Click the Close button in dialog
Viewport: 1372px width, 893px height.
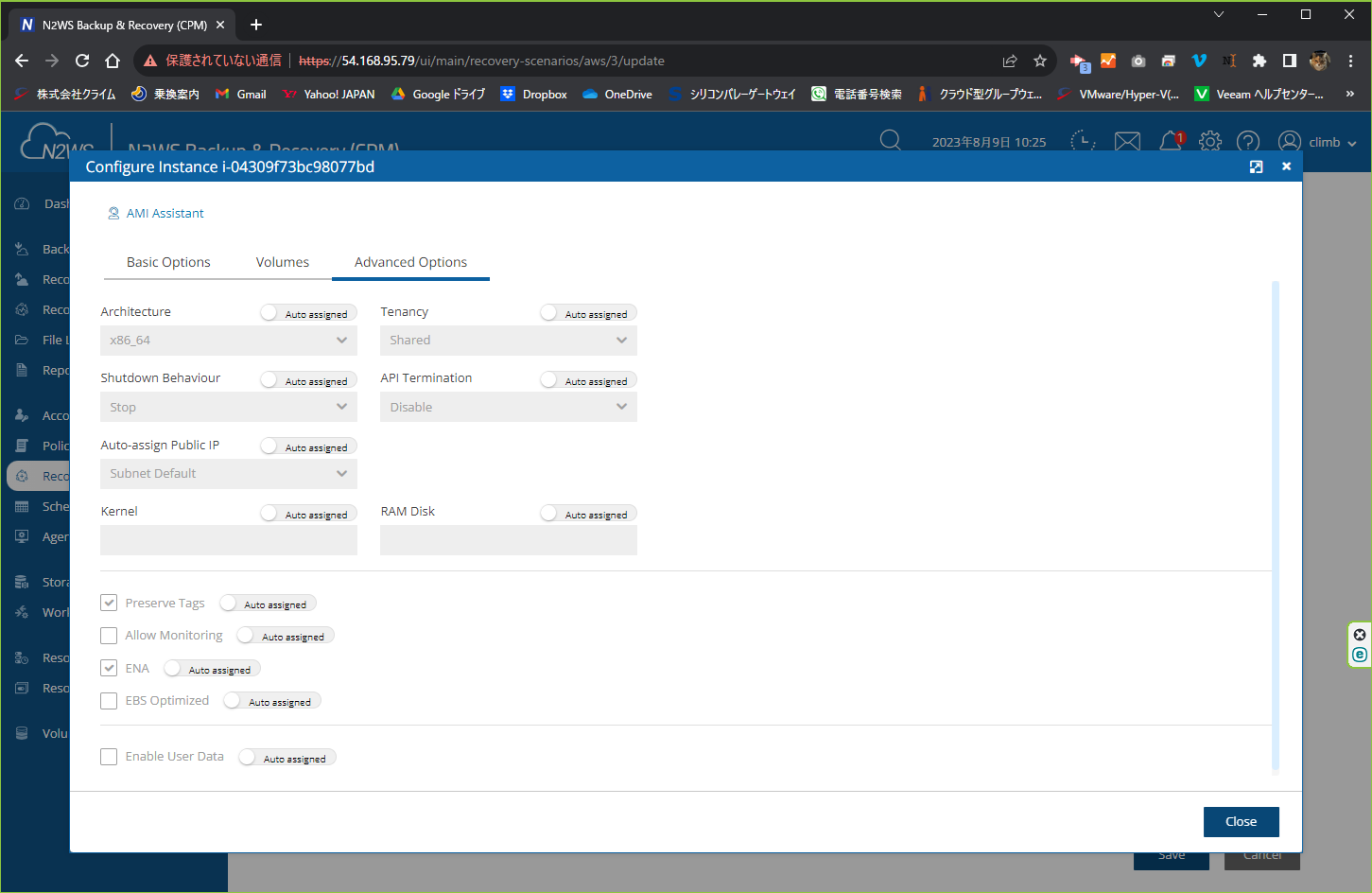[x=1241, y=822]
